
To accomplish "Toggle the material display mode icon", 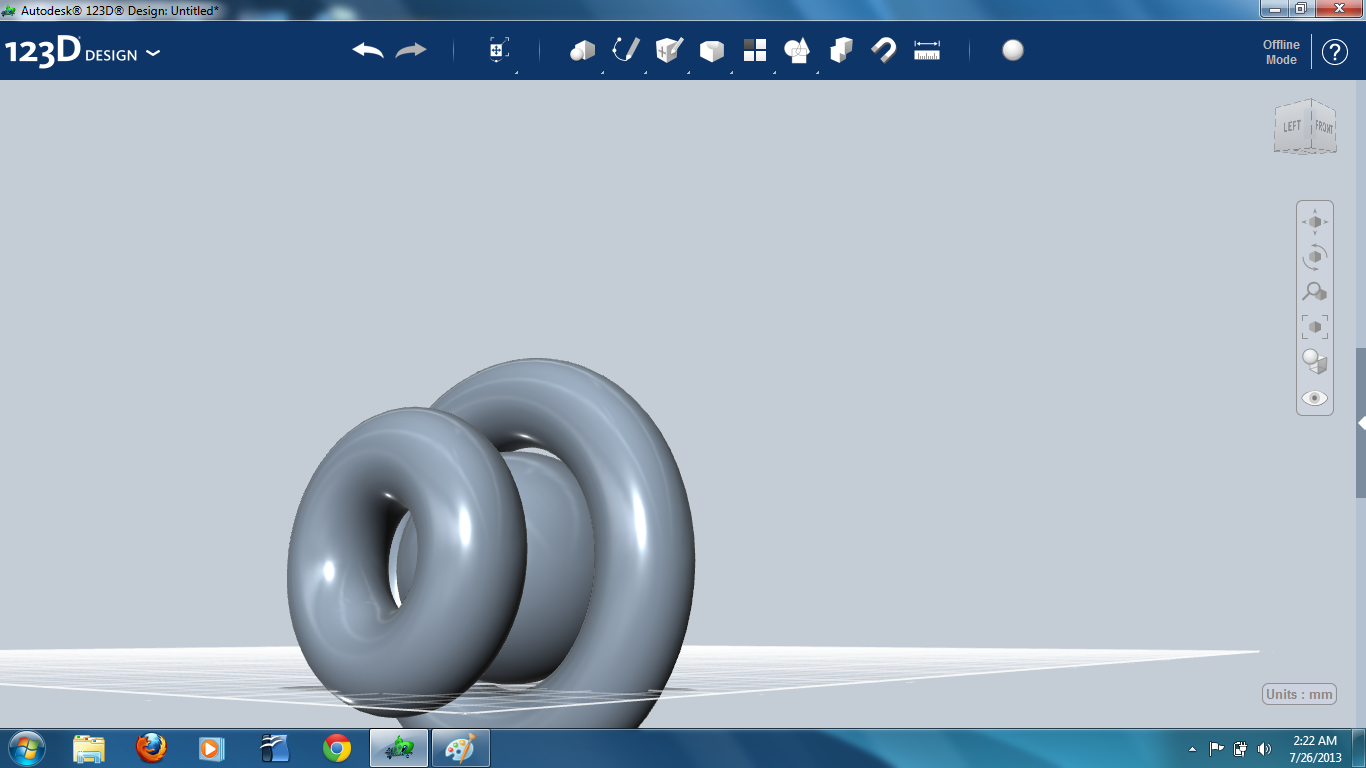I will click(x=1314, y=361).
